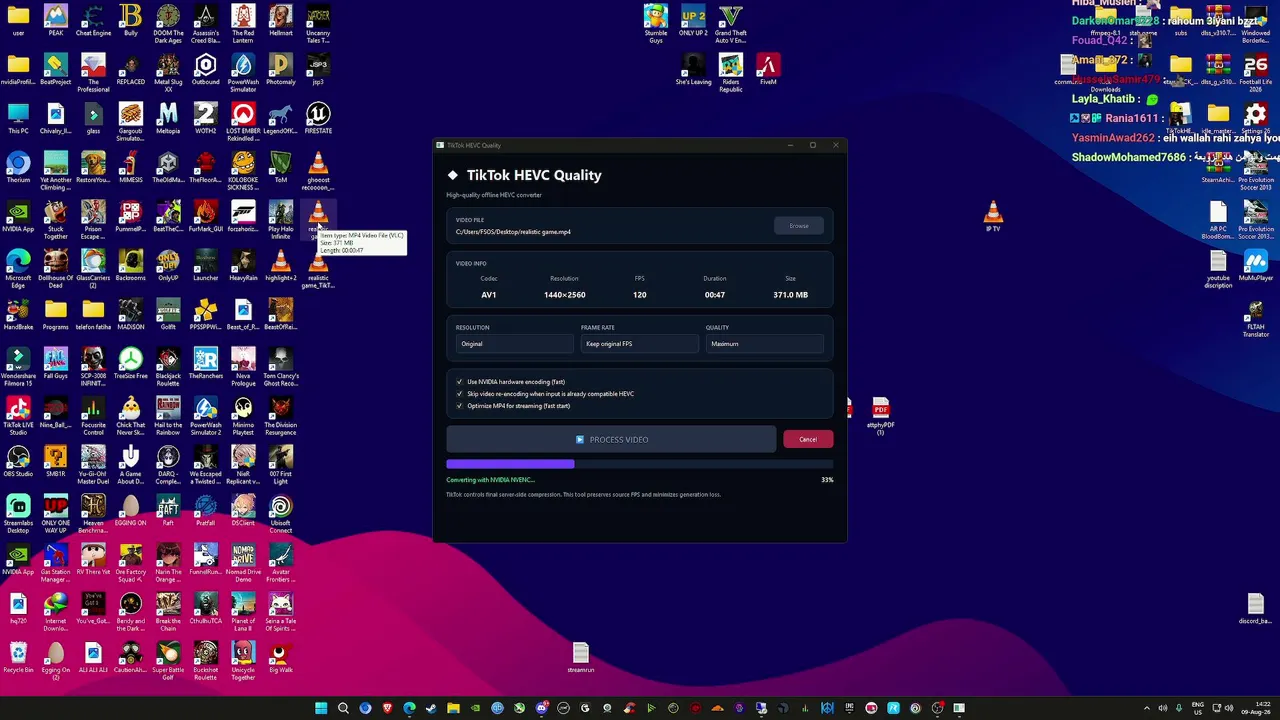This screenshot has width=1280, height=720.
Task: Select the streamrun file icon
Action: coord(581,658)
